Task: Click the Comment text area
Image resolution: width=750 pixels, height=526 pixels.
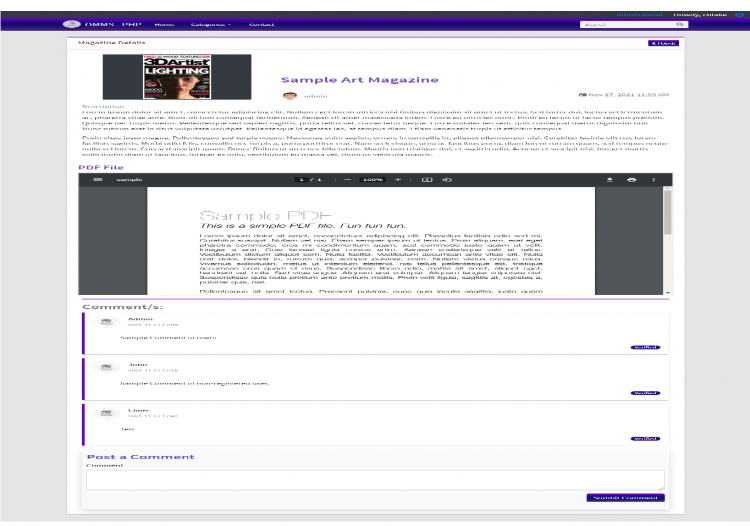Action: (x=375, y=480)
